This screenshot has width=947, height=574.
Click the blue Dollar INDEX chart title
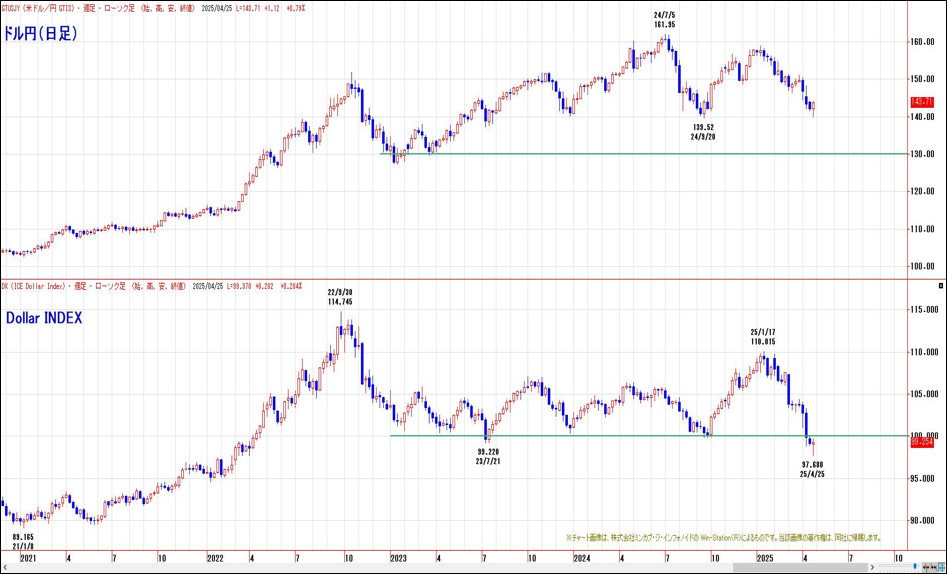click(x=44, y=317)
